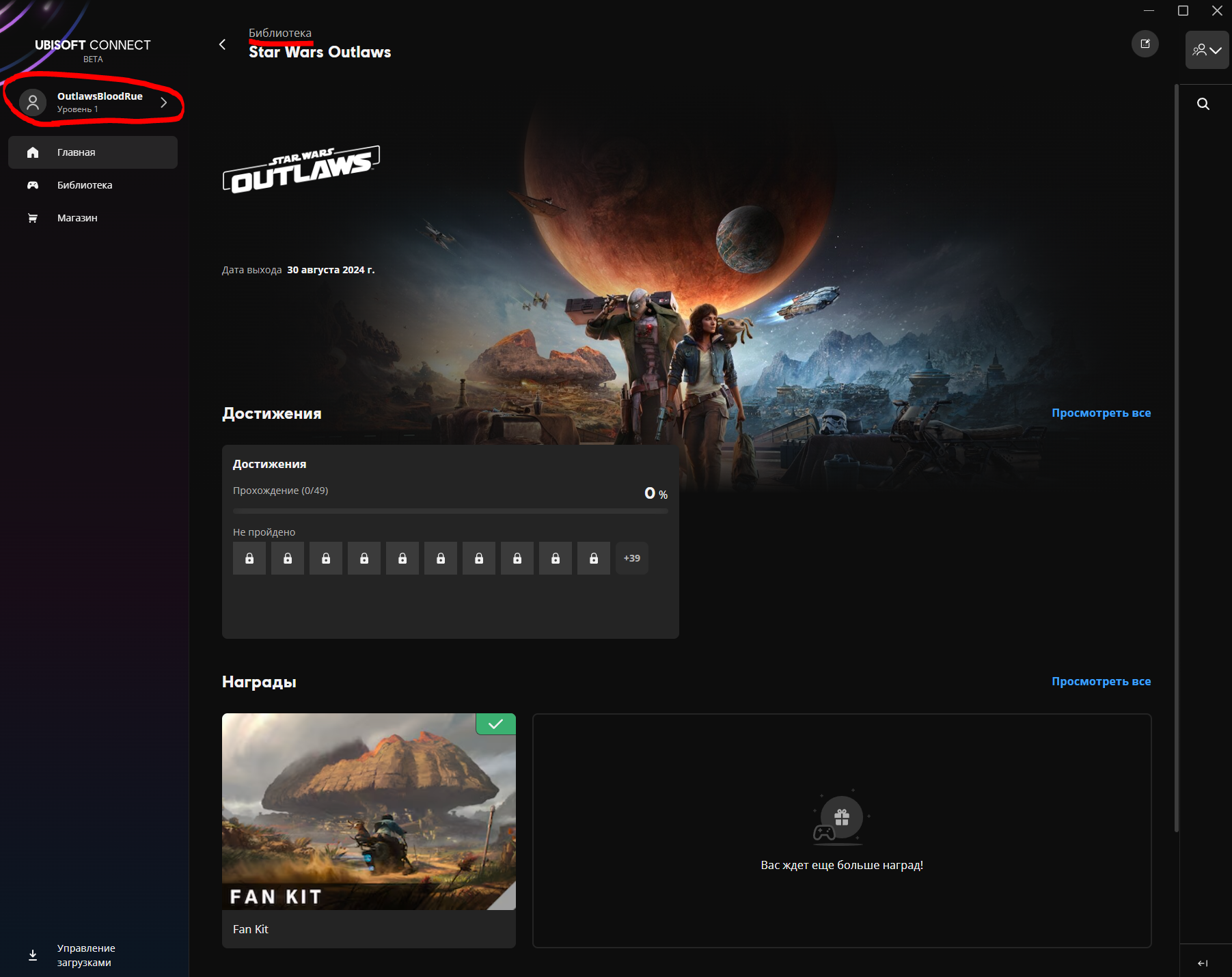Click the +39 more achievements badge
Screen dimensions: 1232x977
[632, 558]
